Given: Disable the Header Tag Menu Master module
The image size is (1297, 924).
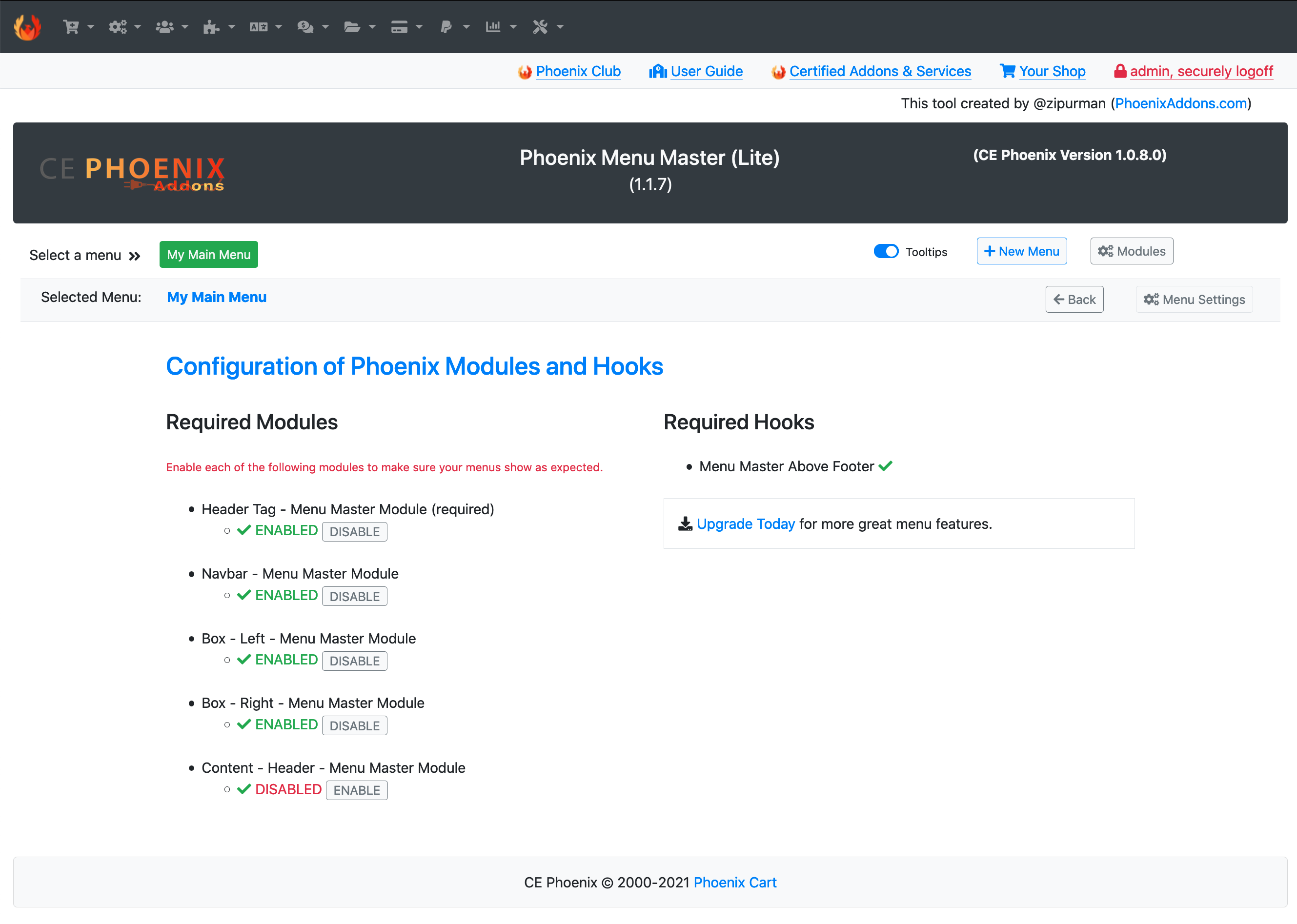Looking at the screenshot, I should coord(355,531).
